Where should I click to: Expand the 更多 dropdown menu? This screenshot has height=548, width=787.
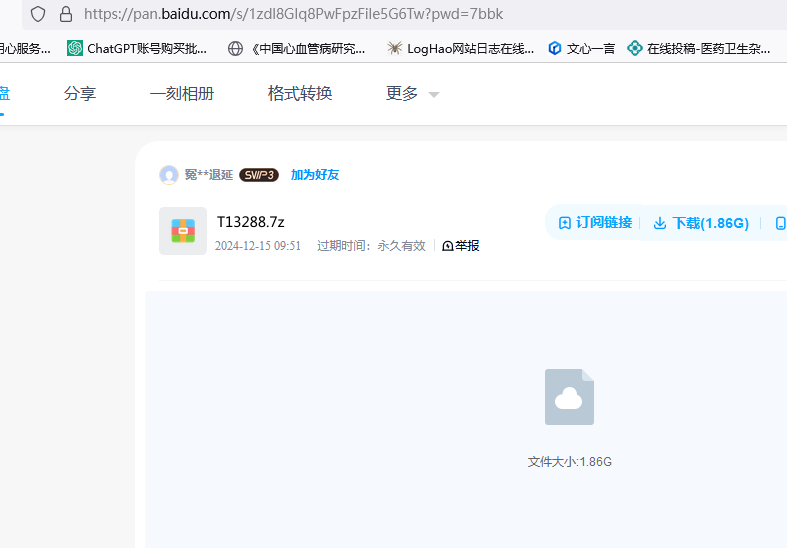[x=412, y=94]
